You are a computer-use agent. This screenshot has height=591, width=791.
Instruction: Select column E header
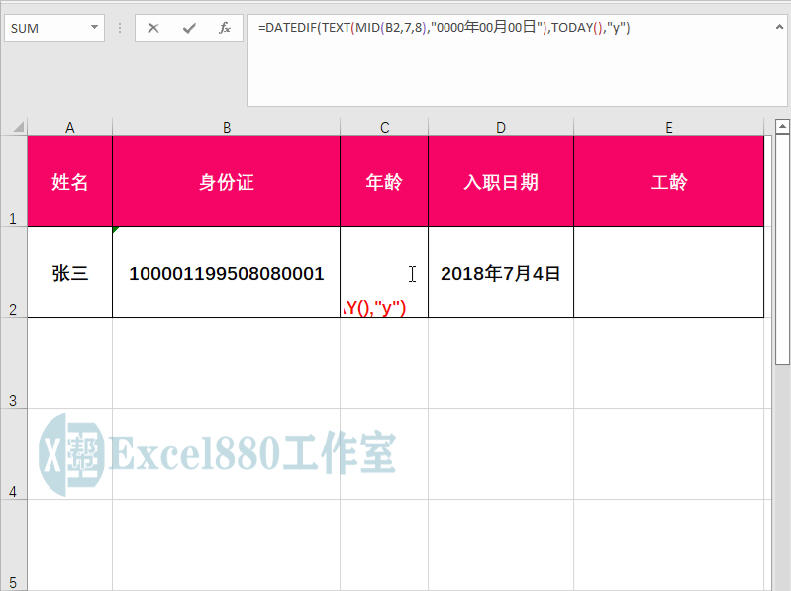[x=669, y=128]
